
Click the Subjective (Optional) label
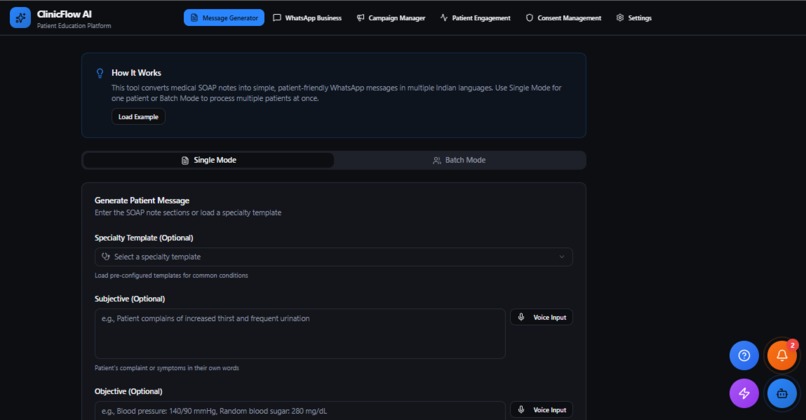[130, 299]
